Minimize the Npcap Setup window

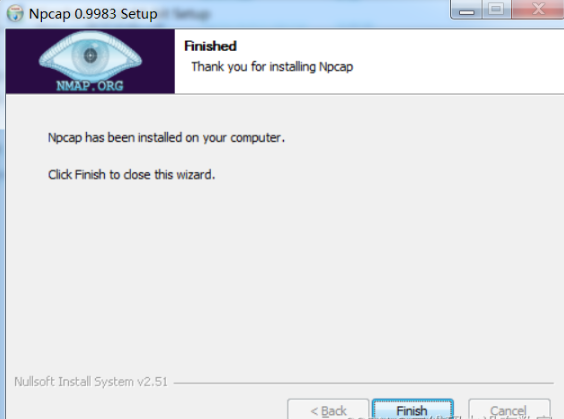tap(467, 10)
